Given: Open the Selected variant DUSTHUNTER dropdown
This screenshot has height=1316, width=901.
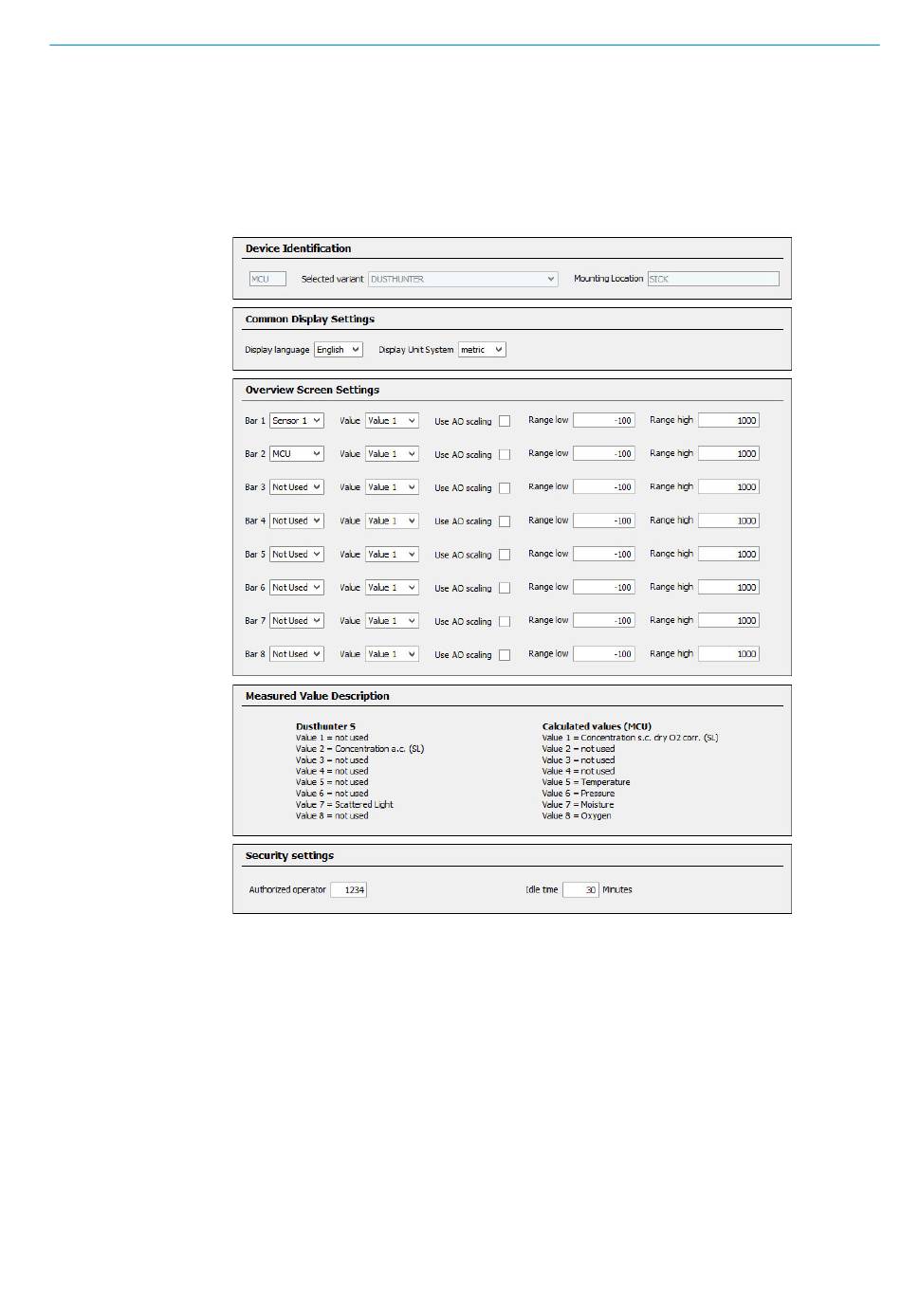Looking at the screenshot, I should tap(463, 279).
